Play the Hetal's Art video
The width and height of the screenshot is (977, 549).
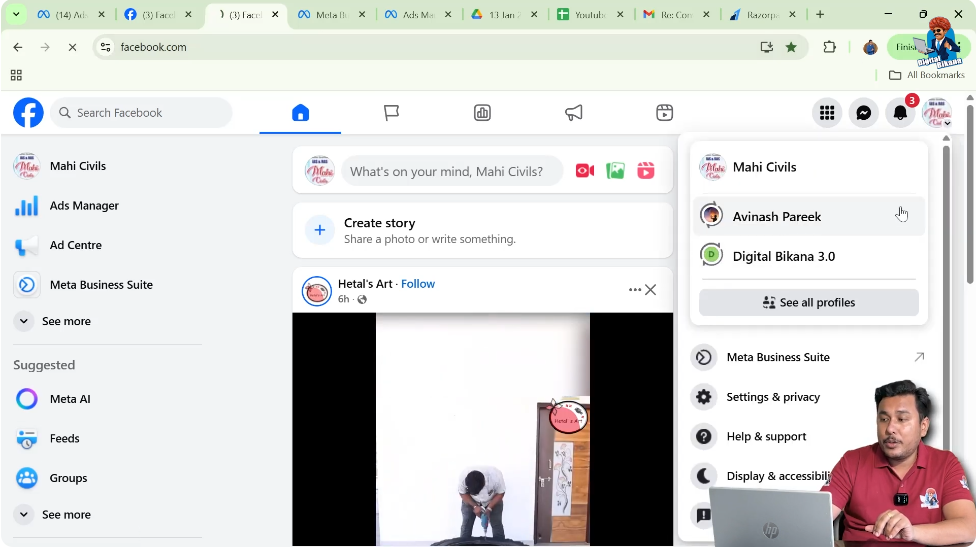pyautogui.click(x=482, y=429)
